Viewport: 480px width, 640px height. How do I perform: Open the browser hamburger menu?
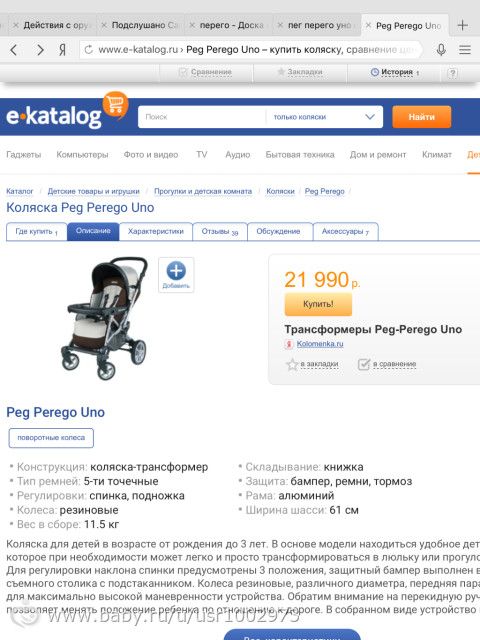464,50
